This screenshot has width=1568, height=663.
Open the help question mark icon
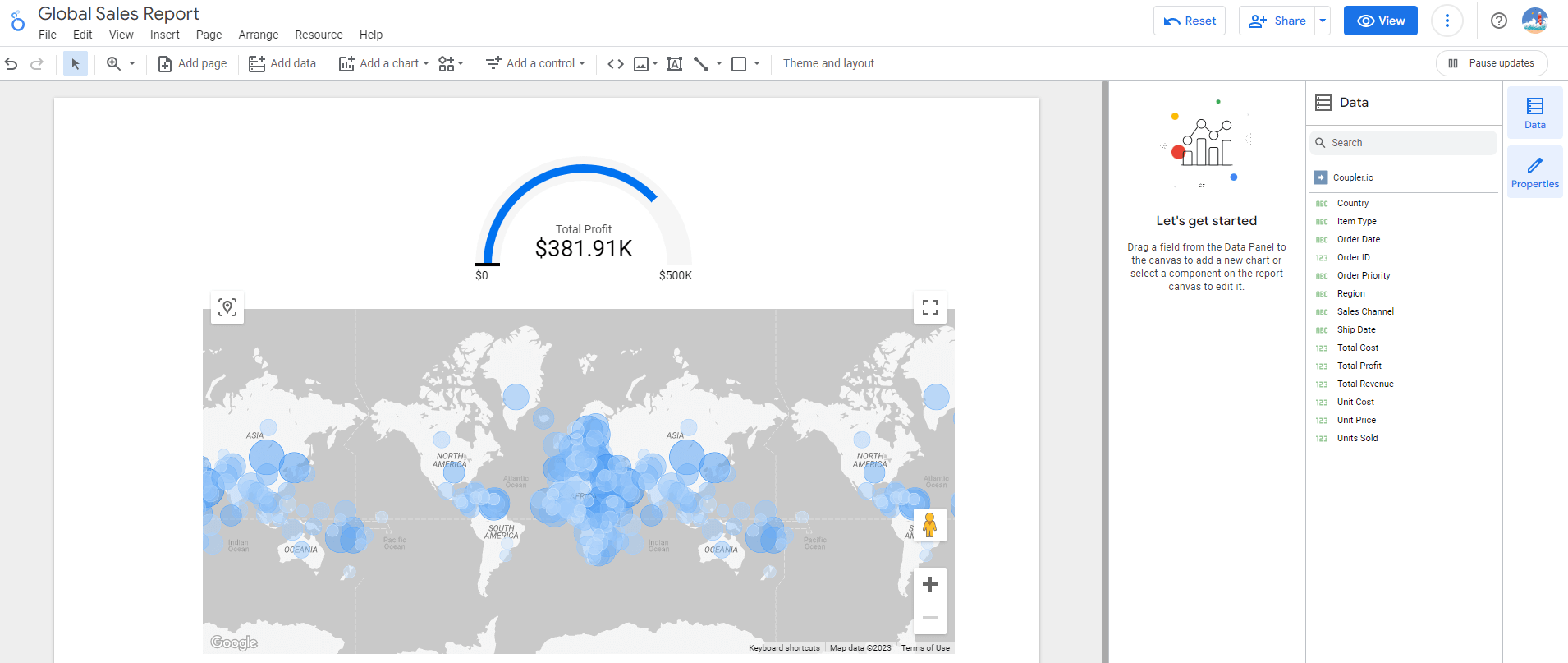click(1499, 21)
